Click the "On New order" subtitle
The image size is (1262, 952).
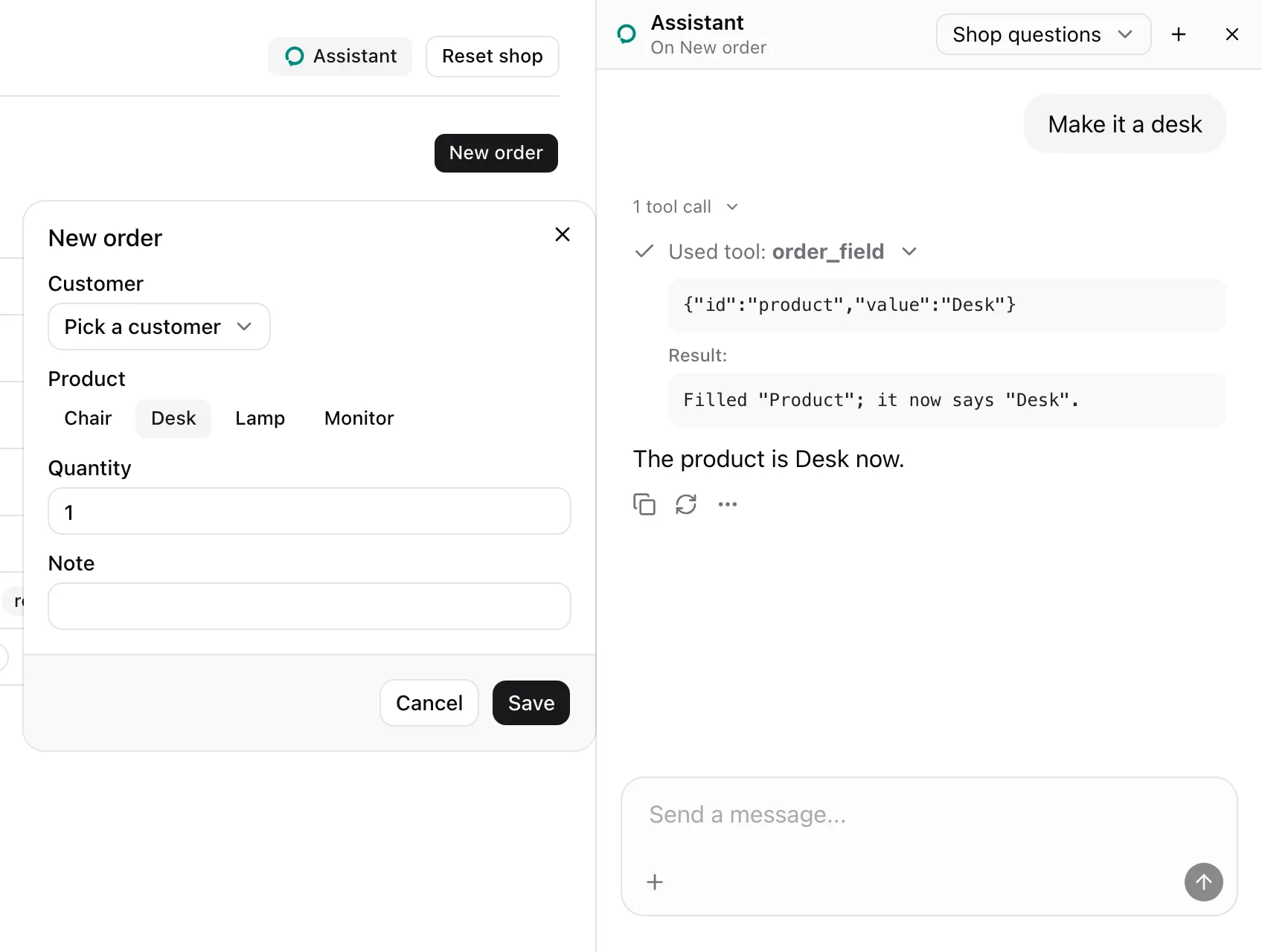(708, 48)
